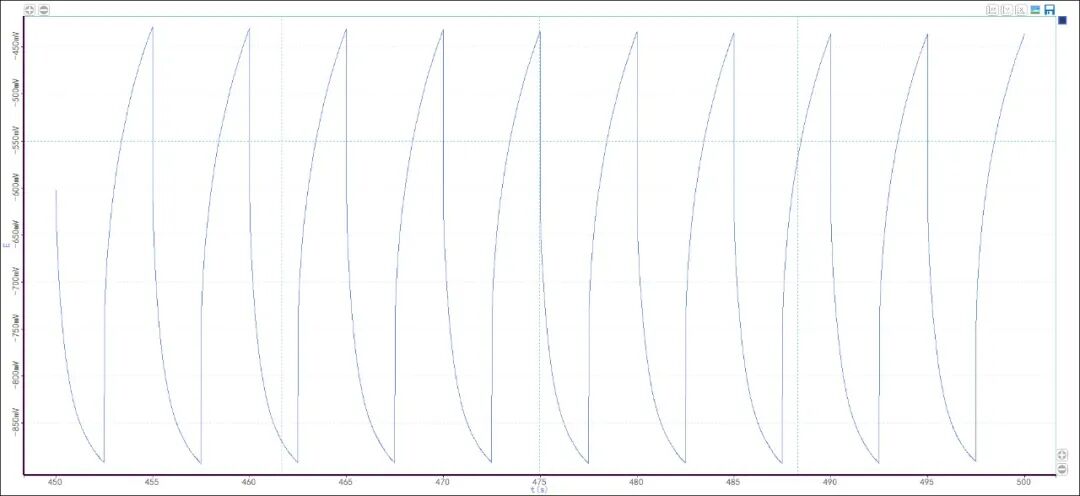The image size is (1080, 496).
Task: Click the 450 time axis tick label
Action: [55, 482]
